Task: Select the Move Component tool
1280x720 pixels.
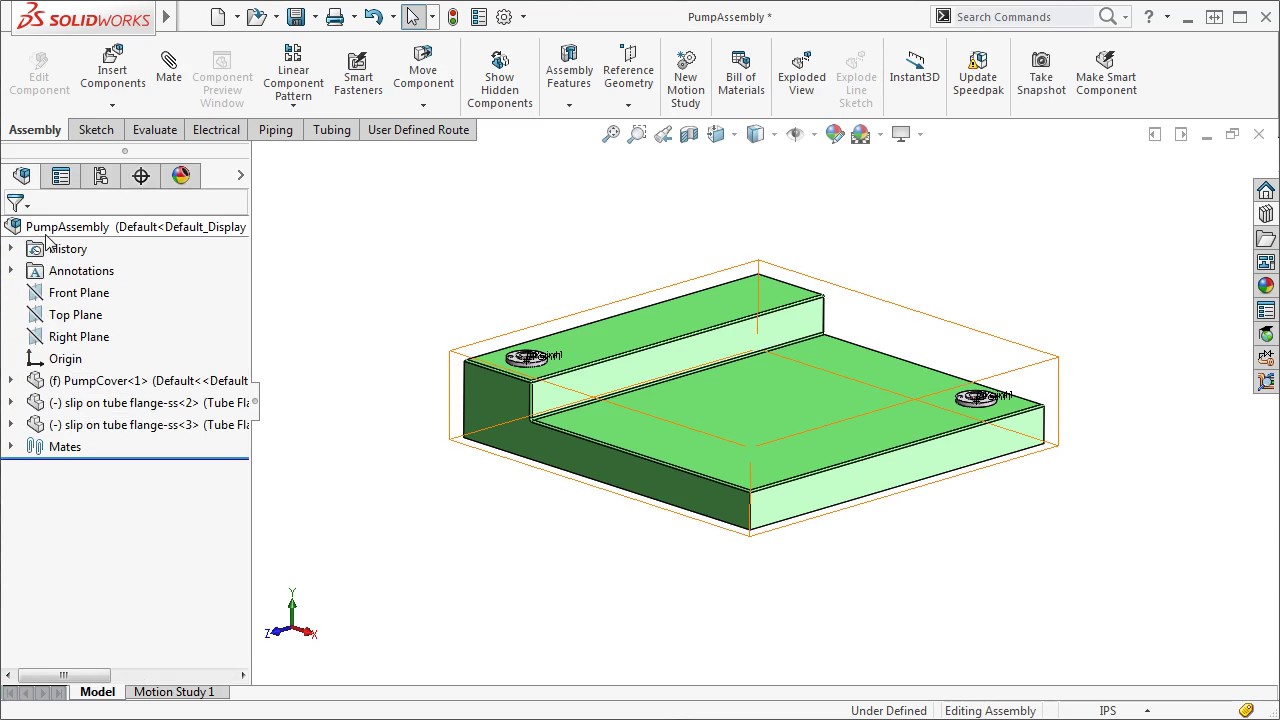Action: coord(423,67)
